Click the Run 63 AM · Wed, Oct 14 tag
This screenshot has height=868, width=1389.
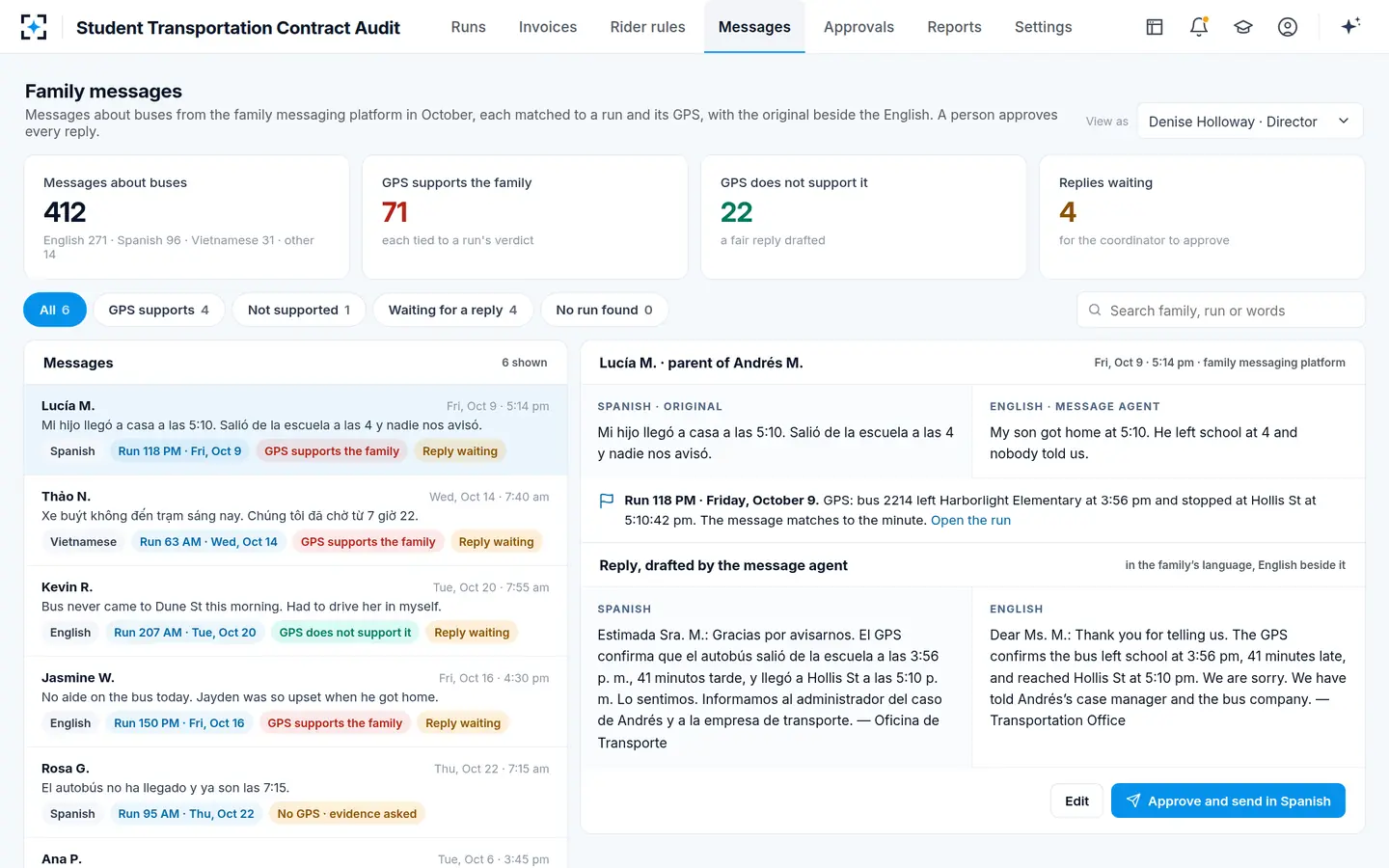tap(208, 542)
